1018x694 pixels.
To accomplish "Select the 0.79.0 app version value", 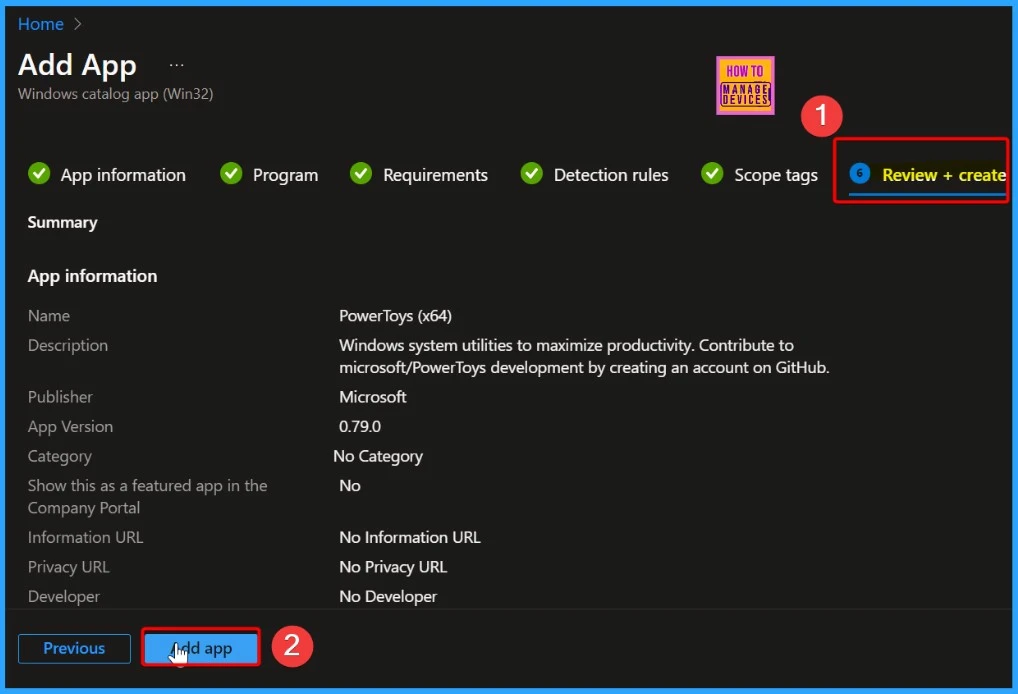I will [x=360, y=427].
